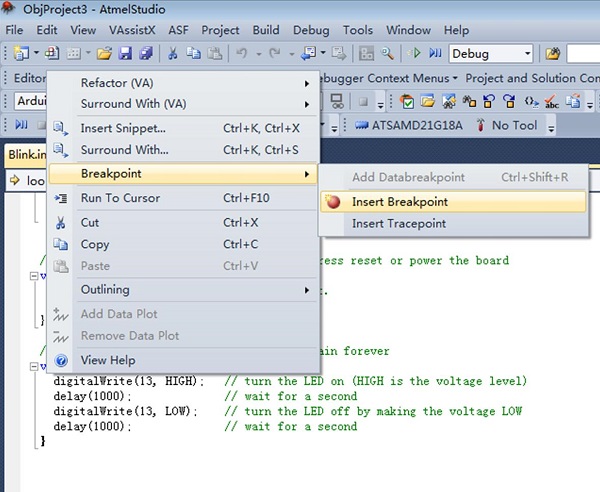Click the Open File folder icon

[x=104, y=53]
